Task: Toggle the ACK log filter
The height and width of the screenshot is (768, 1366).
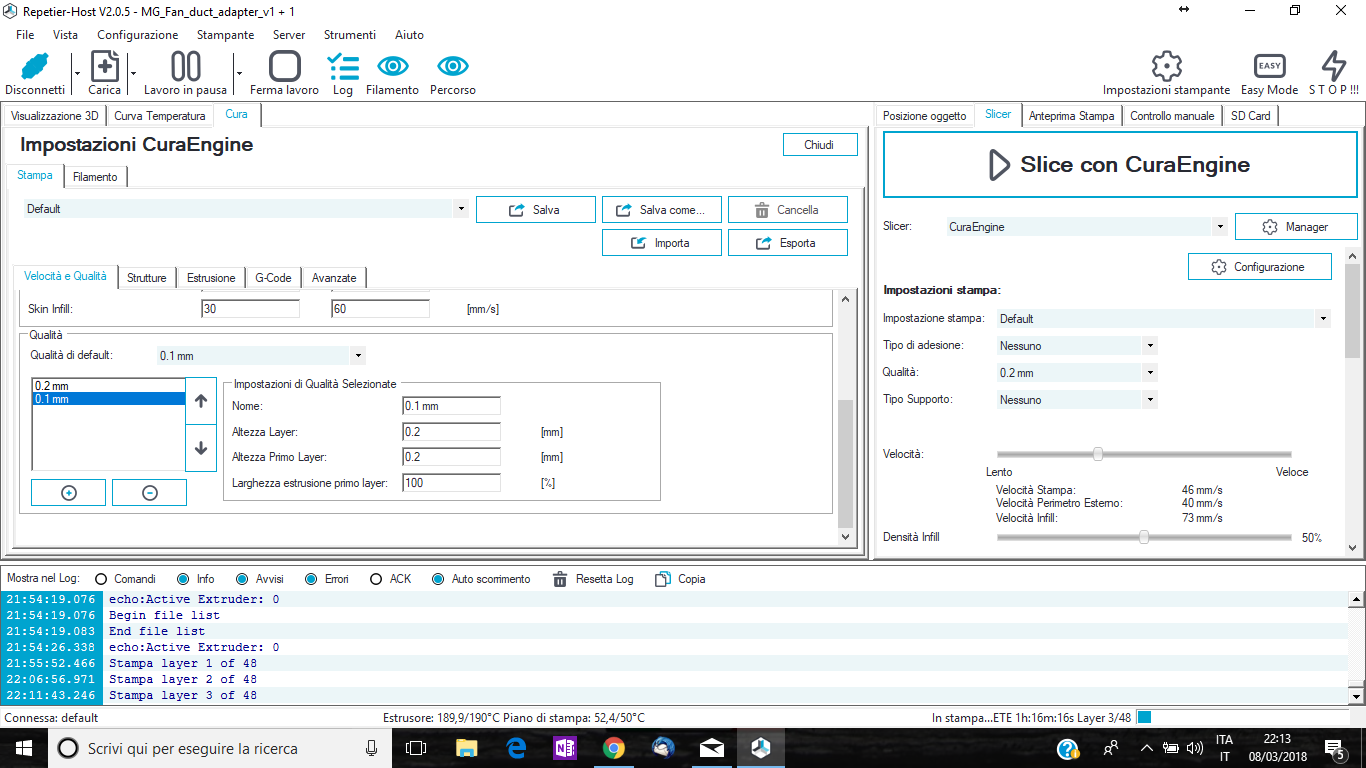Action: [x=376, y=579]
